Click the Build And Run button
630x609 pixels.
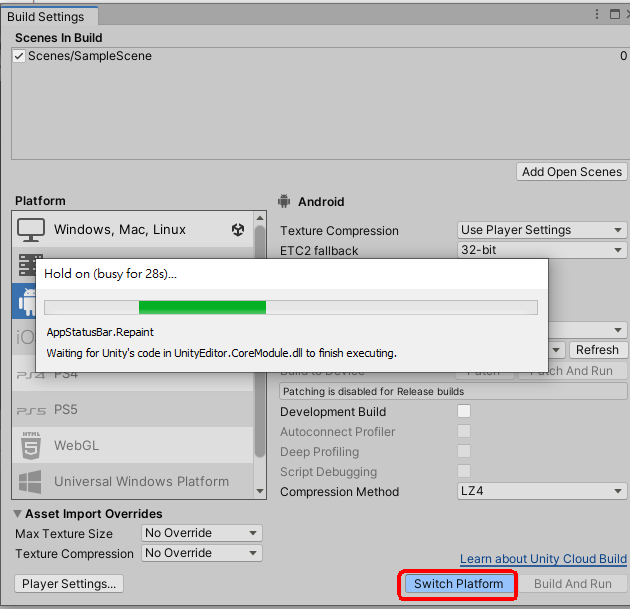[x=573, y=584]
